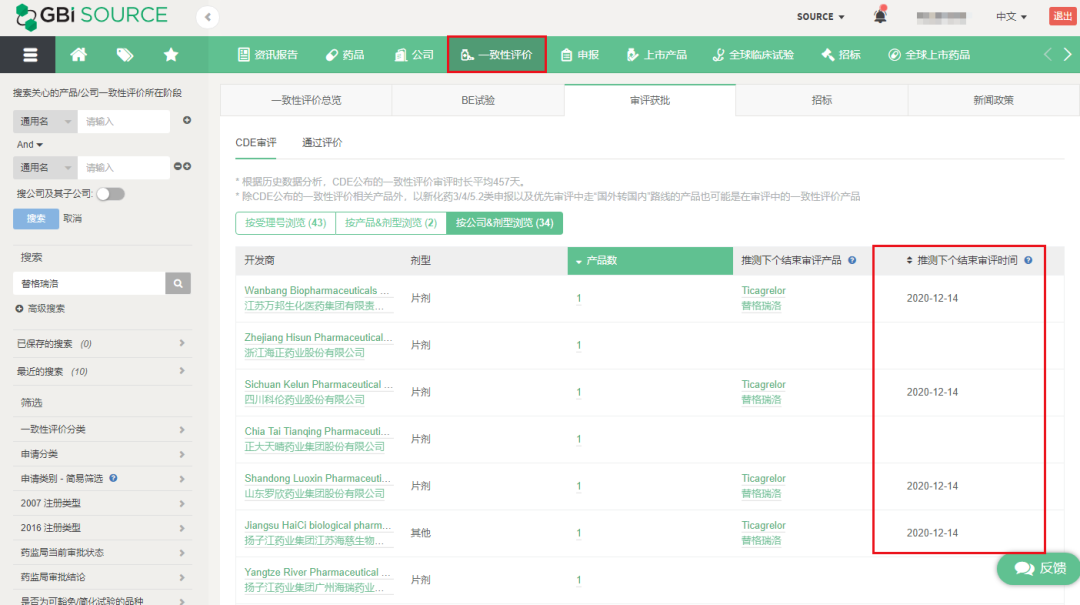Select the CDE审评 sub-tab
The image size is (1080, 605).
click(256, 143)
